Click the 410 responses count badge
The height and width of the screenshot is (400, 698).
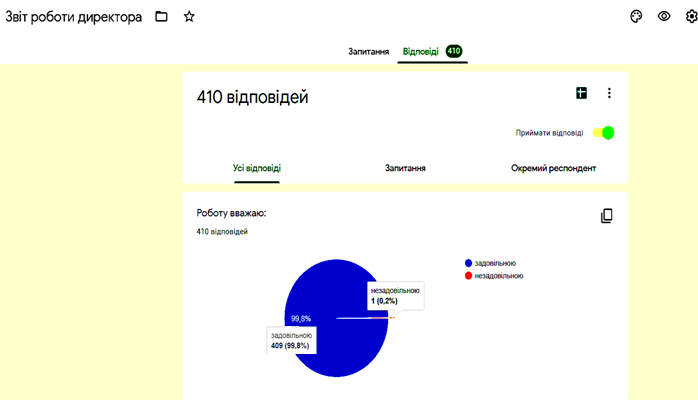click(454, 51)
